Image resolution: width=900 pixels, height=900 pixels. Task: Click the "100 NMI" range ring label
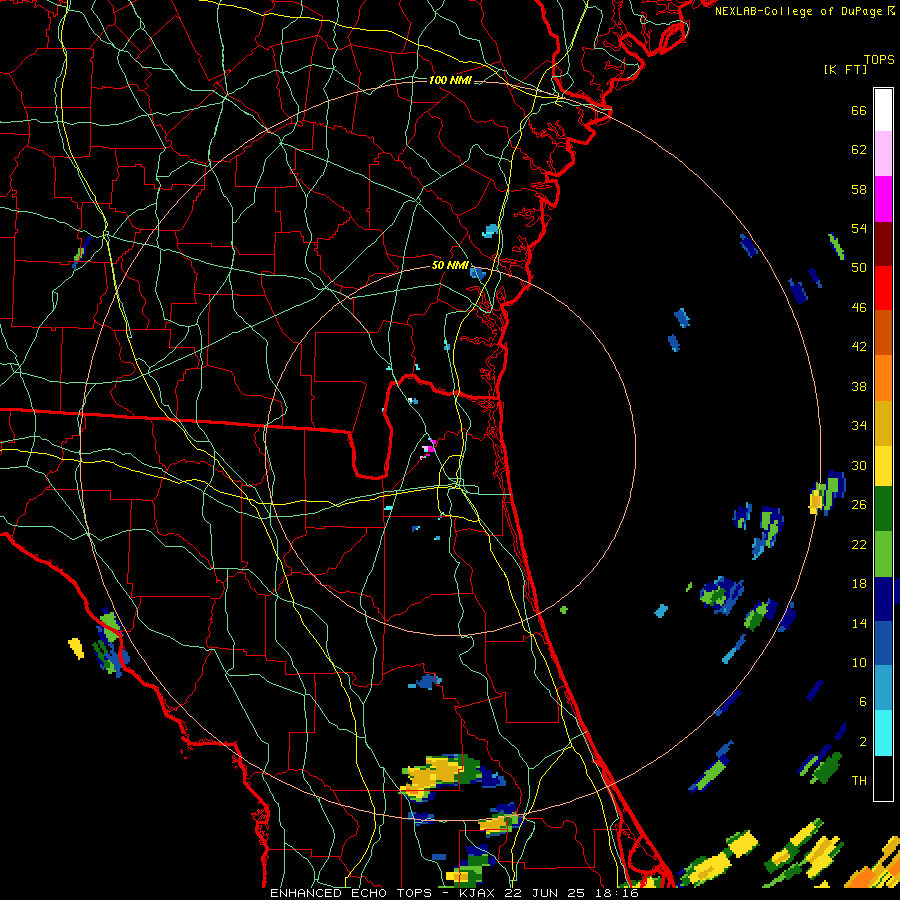coord(450,80)
